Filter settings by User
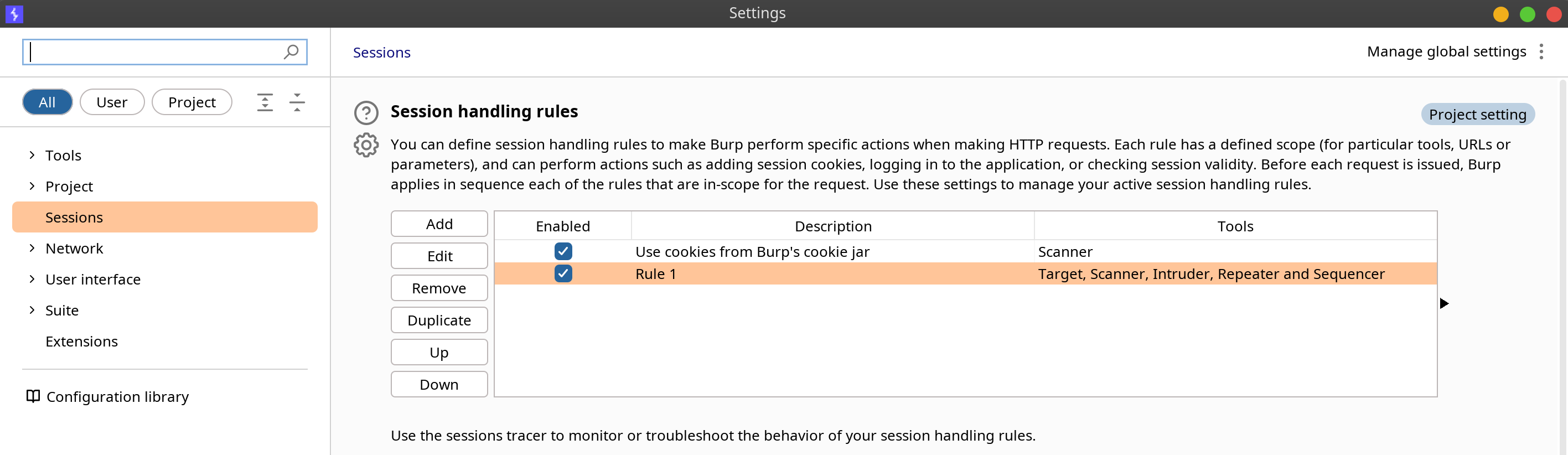The image size is (1568, 455). pyautogui.click(x=112, y=102)
